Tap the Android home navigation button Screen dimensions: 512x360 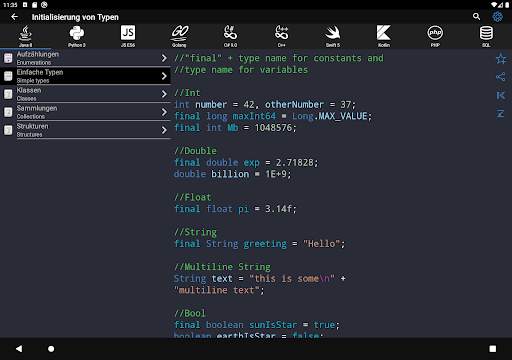[51, 349]
